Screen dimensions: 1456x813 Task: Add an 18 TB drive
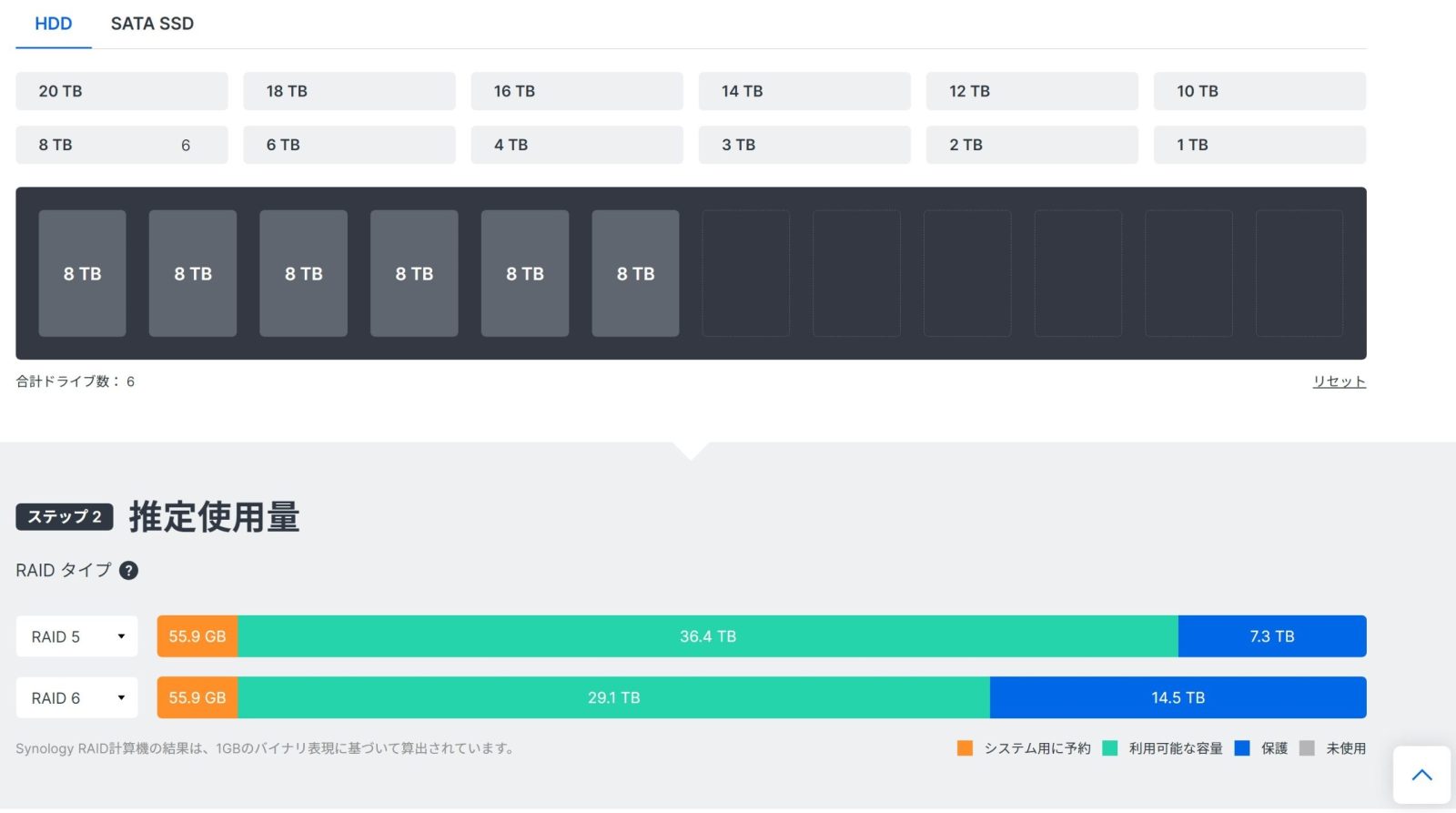(x=349, y=91)
